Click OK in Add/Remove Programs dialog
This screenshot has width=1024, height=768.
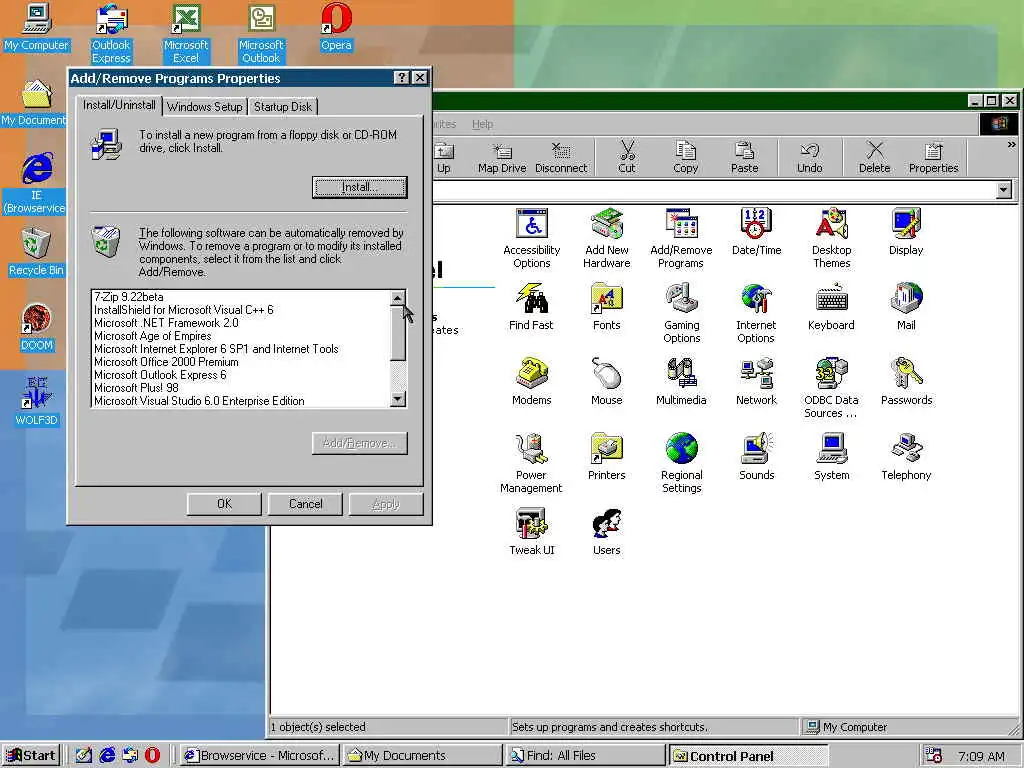click(224, 504)
